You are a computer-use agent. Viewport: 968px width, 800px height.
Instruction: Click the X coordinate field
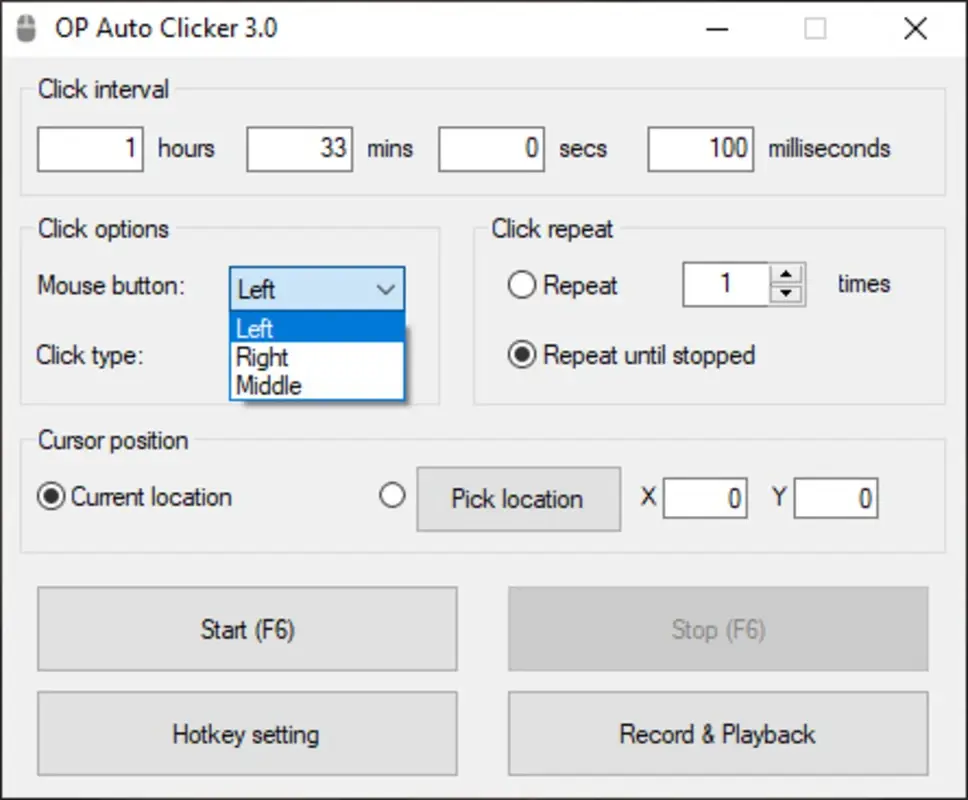tap(705, 498)
